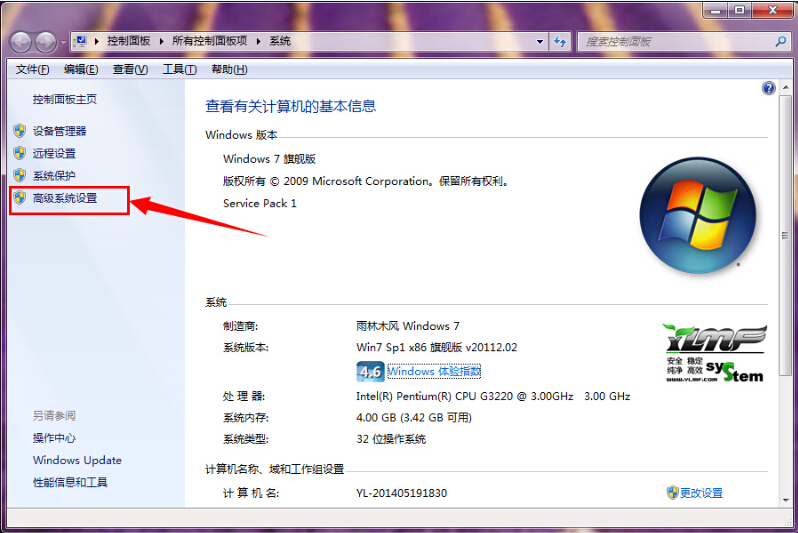Open the 文件(F) menu

(x=32, y=69)
